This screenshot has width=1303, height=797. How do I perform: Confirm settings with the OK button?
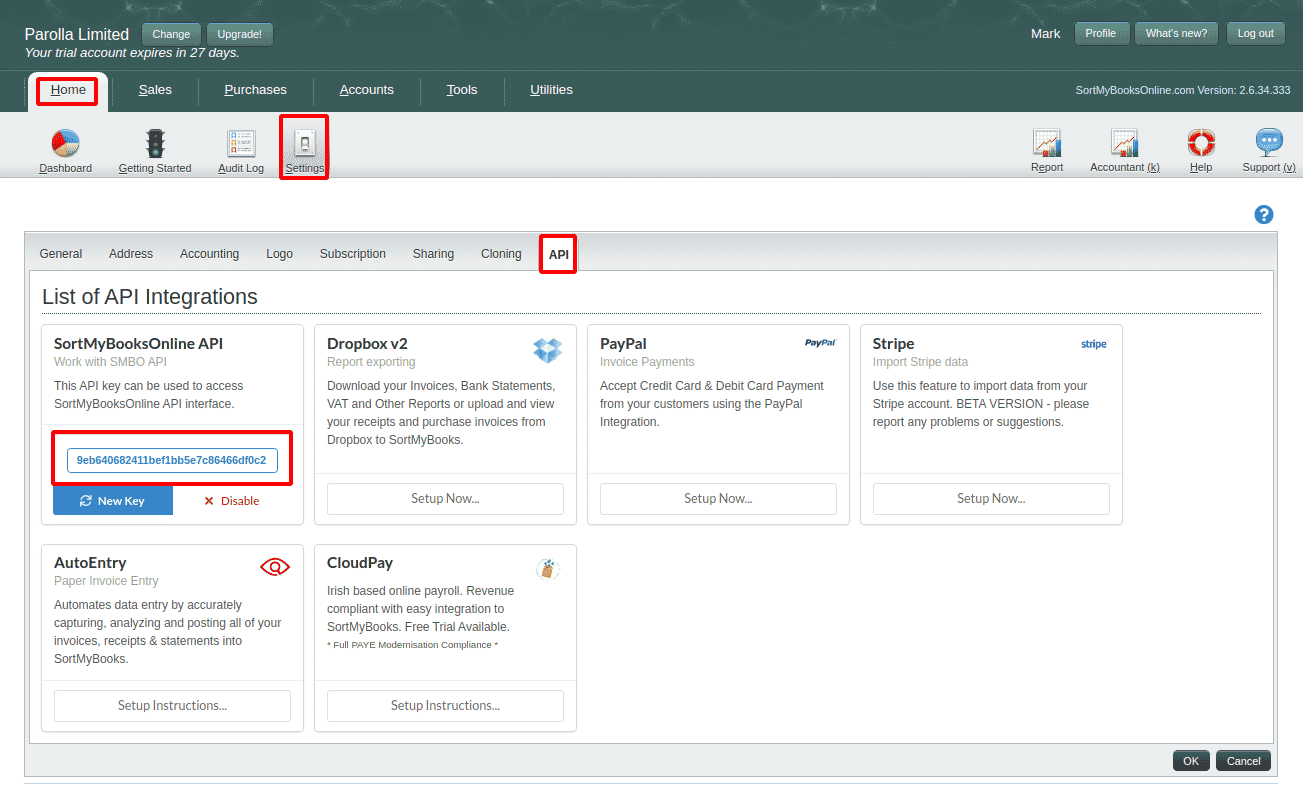[1191, 761]
